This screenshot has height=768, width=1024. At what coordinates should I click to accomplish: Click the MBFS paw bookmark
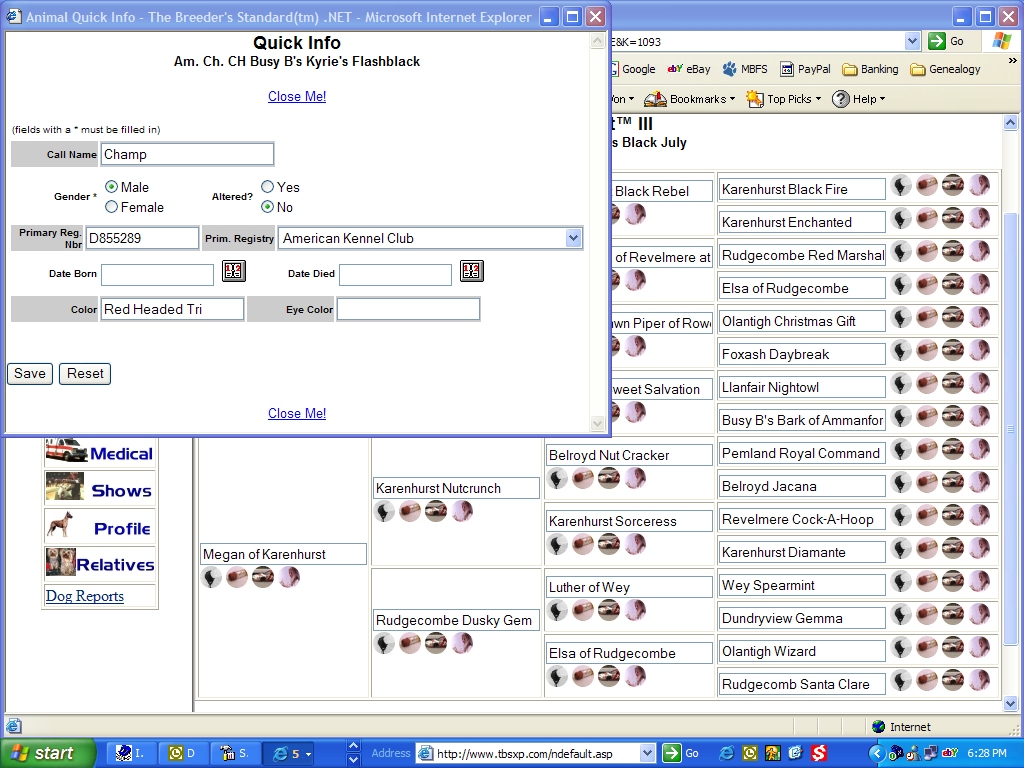pos(745,69)
